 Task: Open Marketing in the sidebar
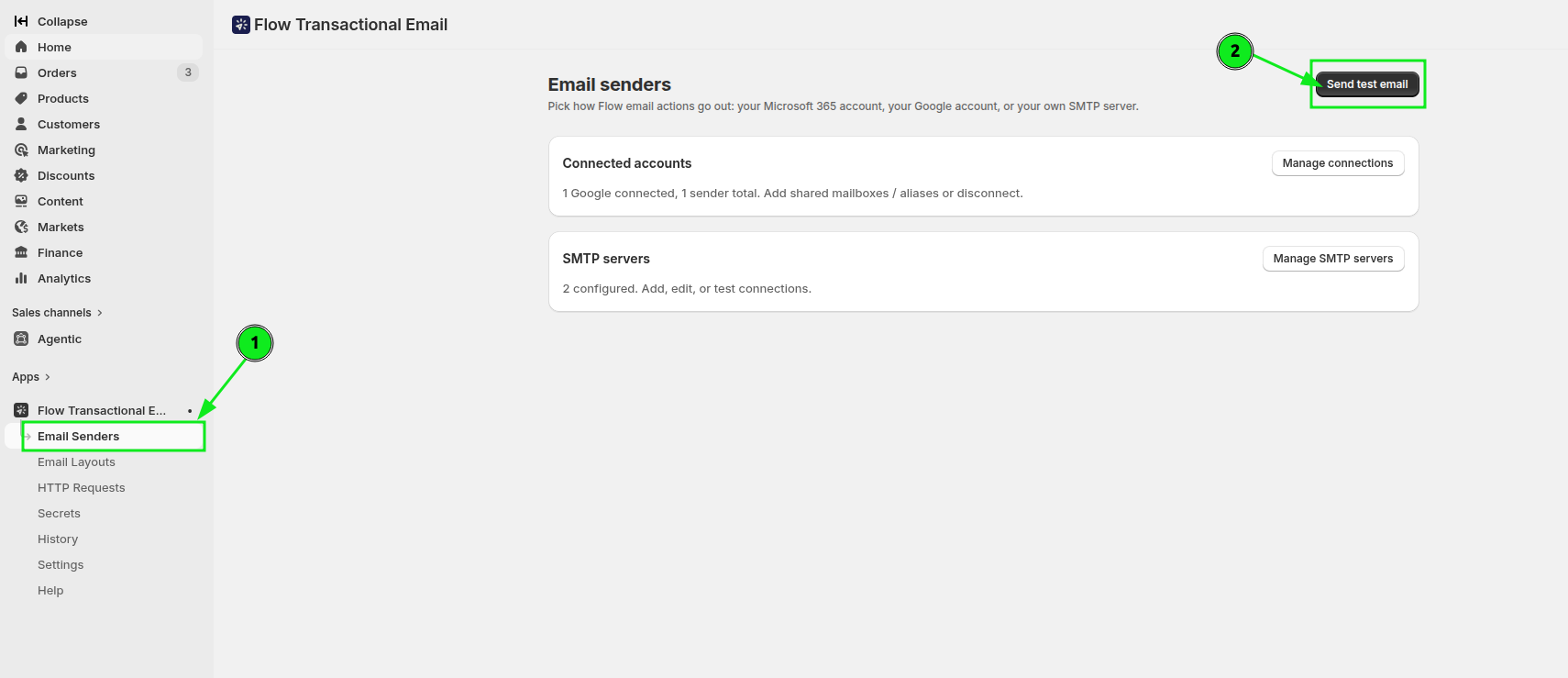[x=104, y=150]
